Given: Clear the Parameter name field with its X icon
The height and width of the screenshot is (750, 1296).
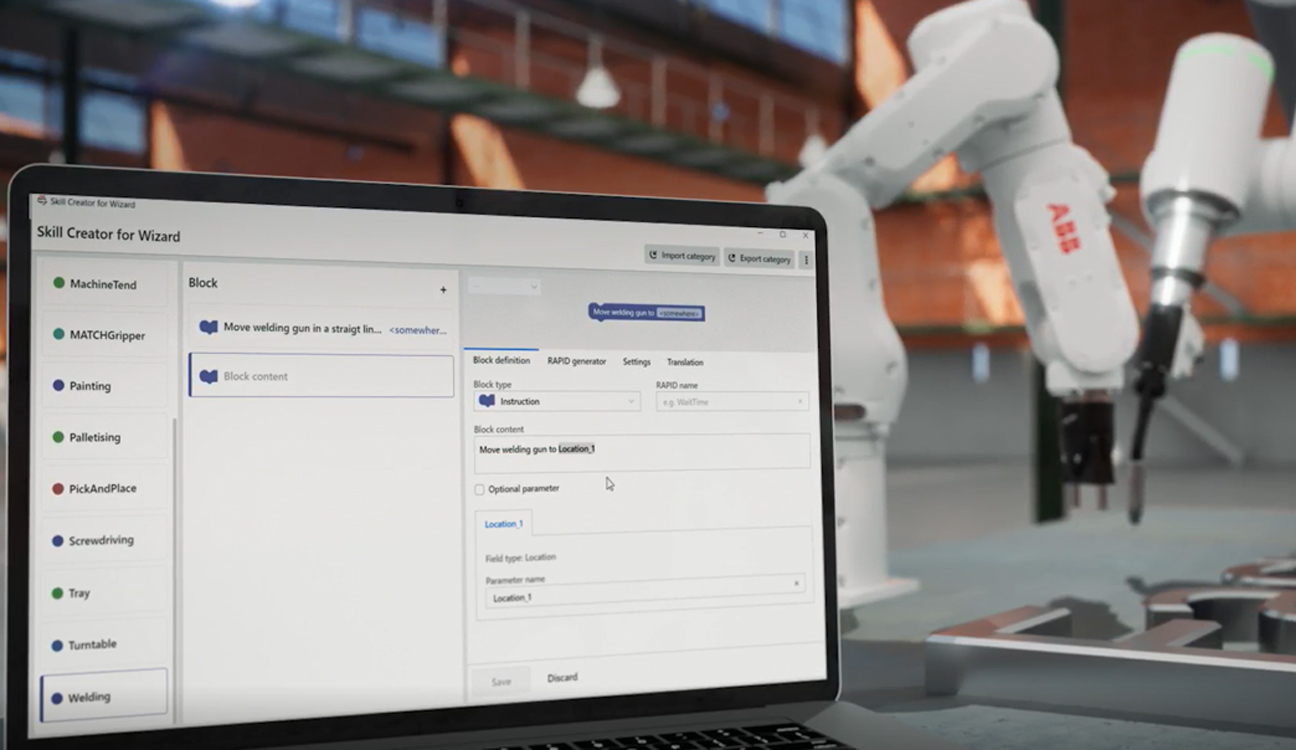Looking at the screenshot, I should point(796,583).
